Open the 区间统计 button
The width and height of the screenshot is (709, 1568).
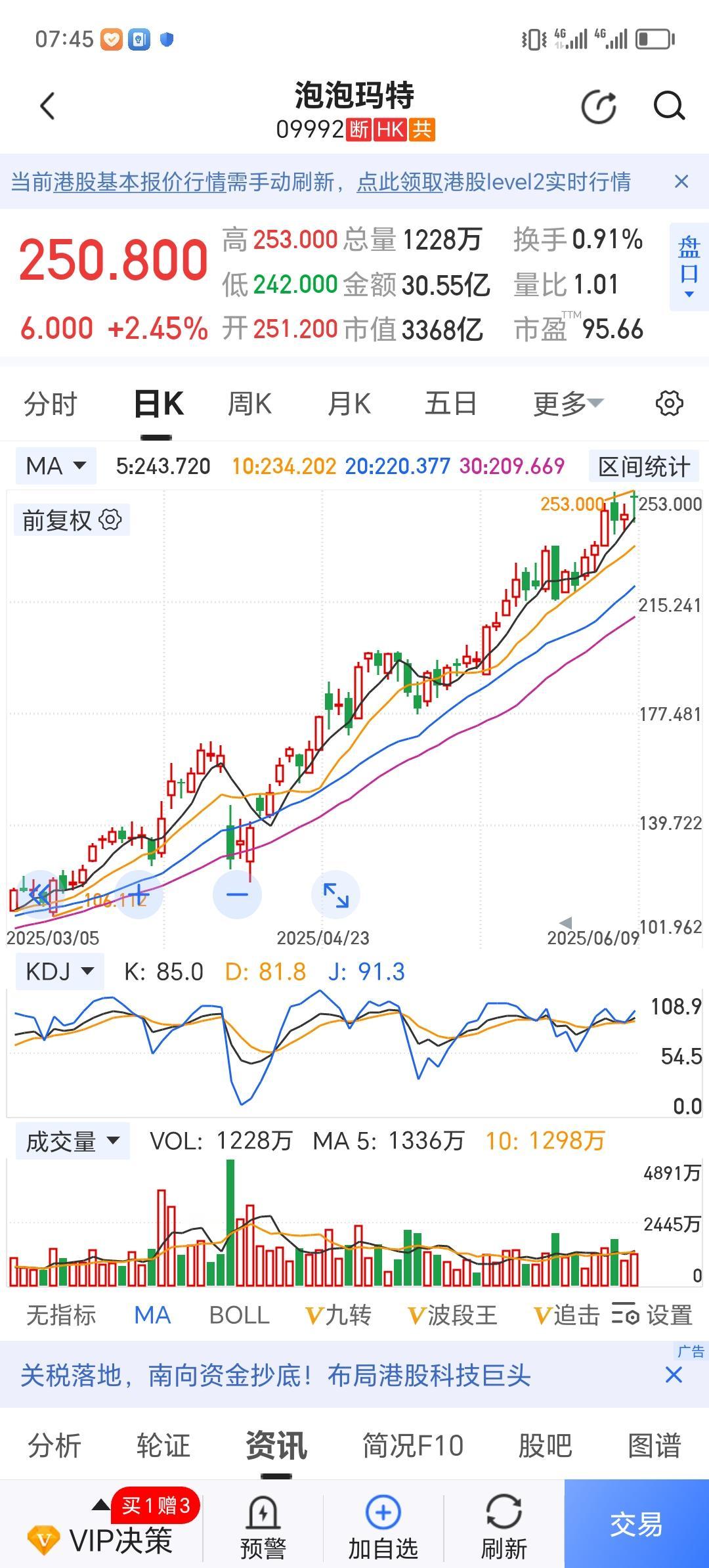coord(644,467)
